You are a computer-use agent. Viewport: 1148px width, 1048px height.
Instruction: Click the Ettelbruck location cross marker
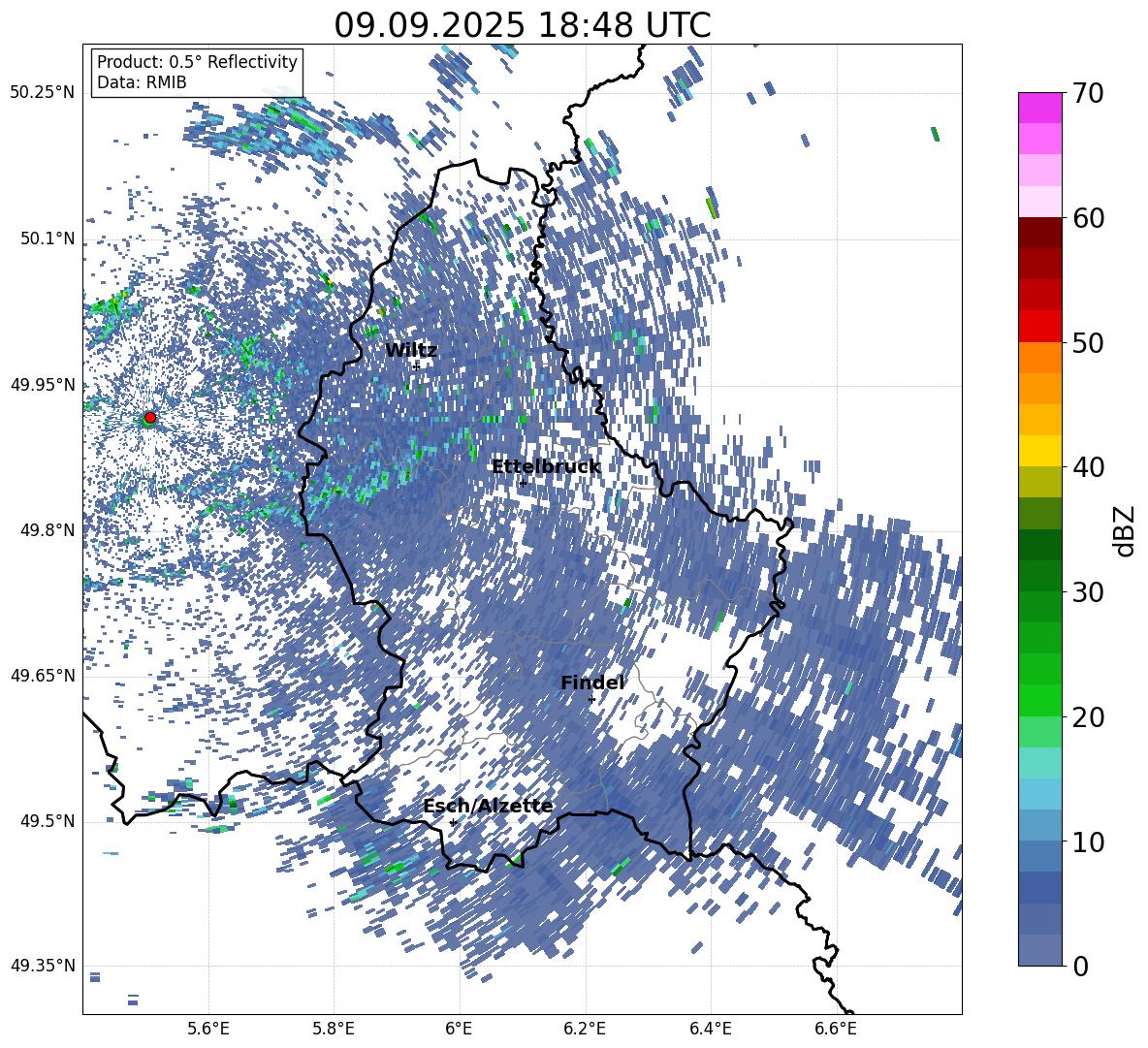coord(523,483)
